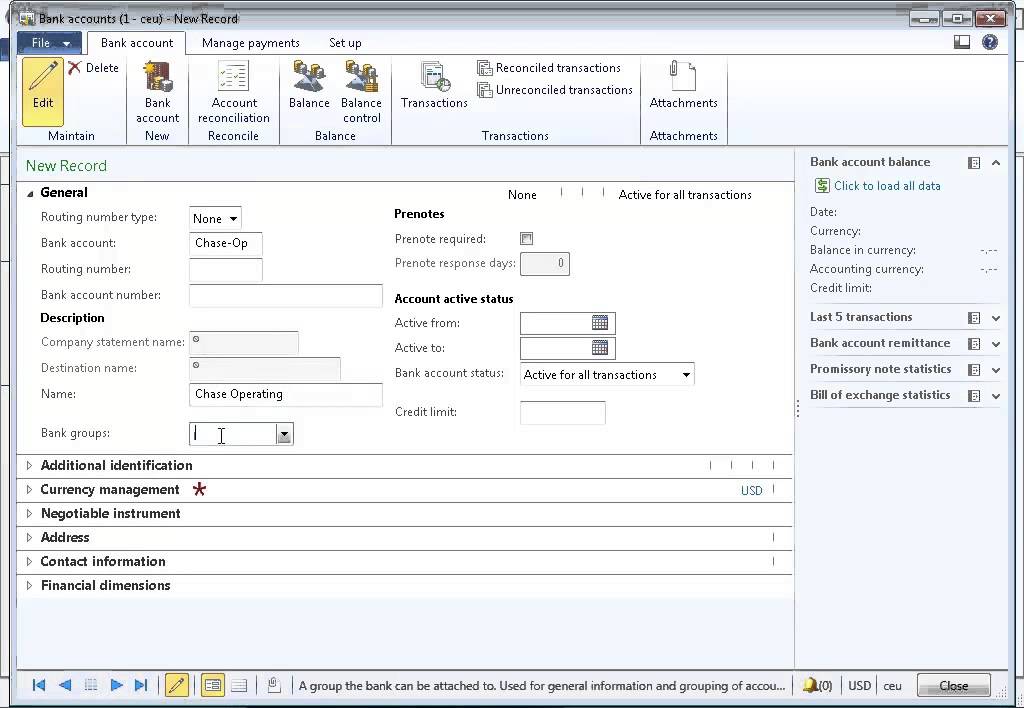Click document handling icon in status bar
The image size is (1024, 708).
(274, 685)
